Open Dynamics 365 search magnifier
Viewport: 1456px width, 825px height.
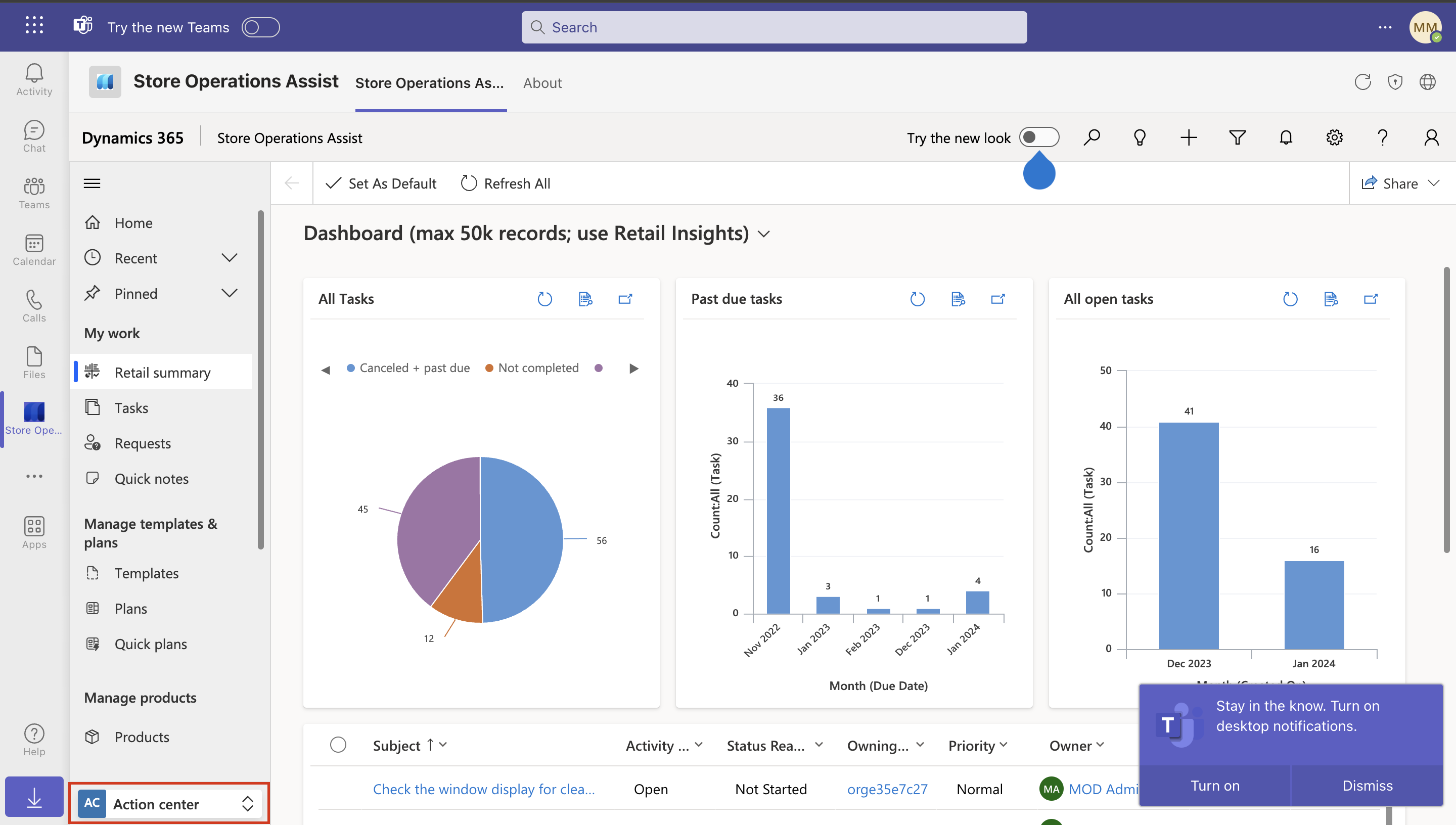click(1091, 137)
